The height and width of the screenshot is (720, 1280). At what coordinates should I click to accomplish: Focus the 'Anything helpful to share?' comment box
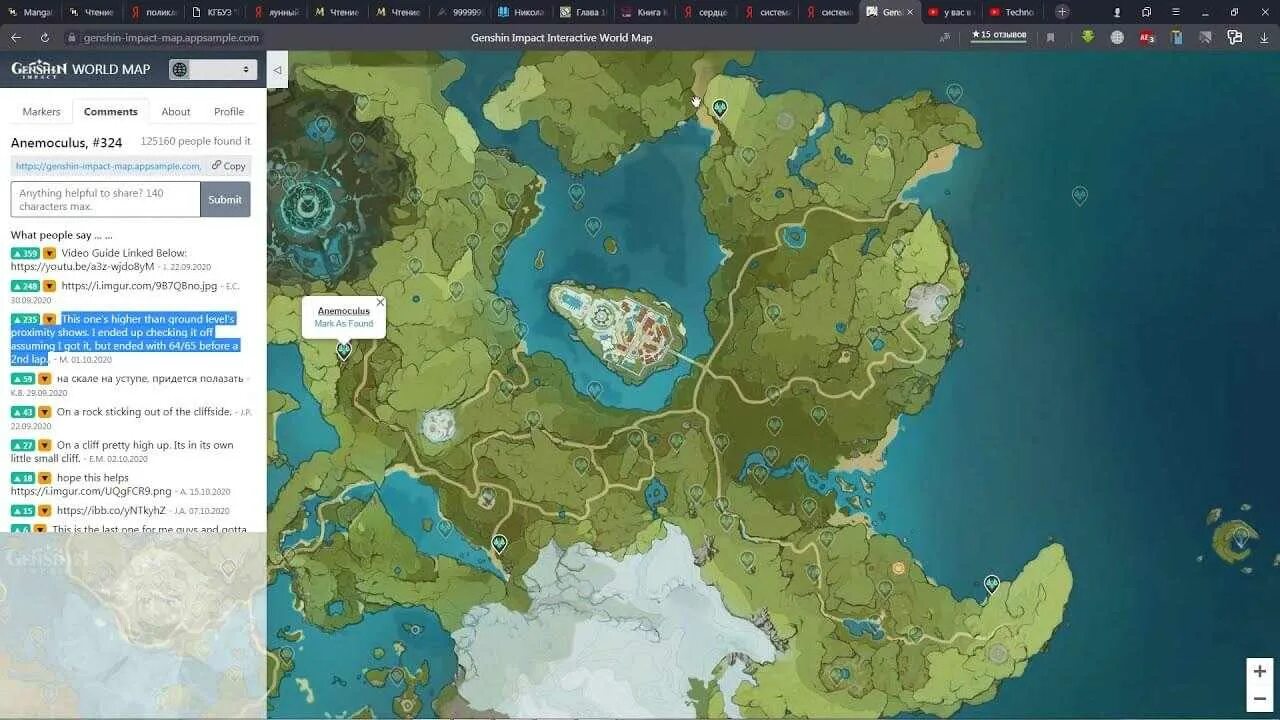(105, 199)
